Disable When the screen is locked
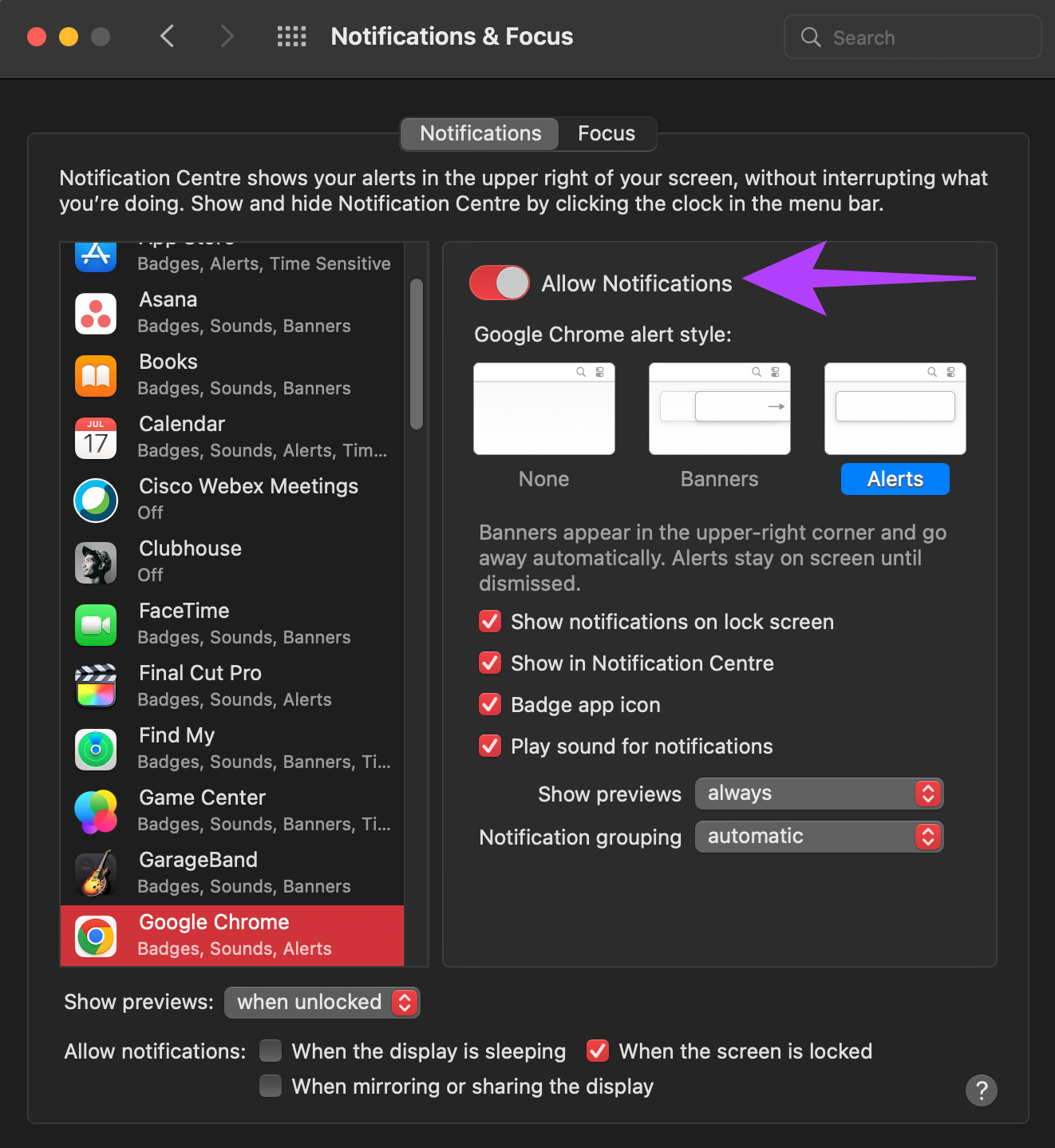The width and height of the screenshot is (1055, 1148). pyautogui.click(x=598, y=1051)
